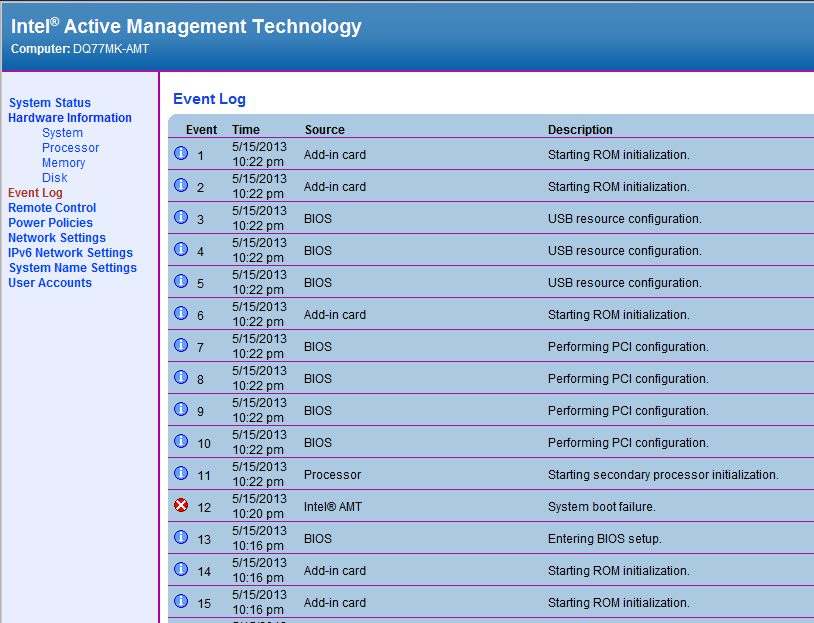Click the red error icon for event 12

click(x=181, y=506)
